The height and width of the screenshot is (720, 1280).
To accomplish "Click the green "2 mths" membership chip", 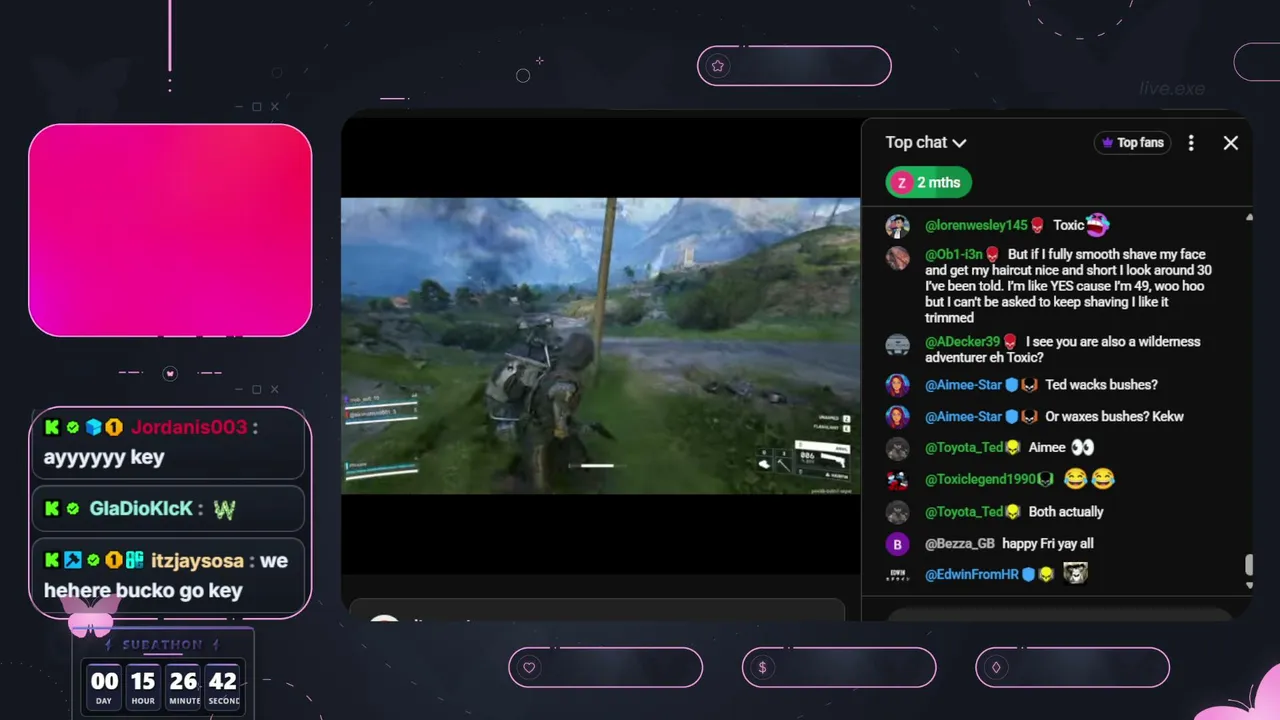I will [x=928, y=182].
